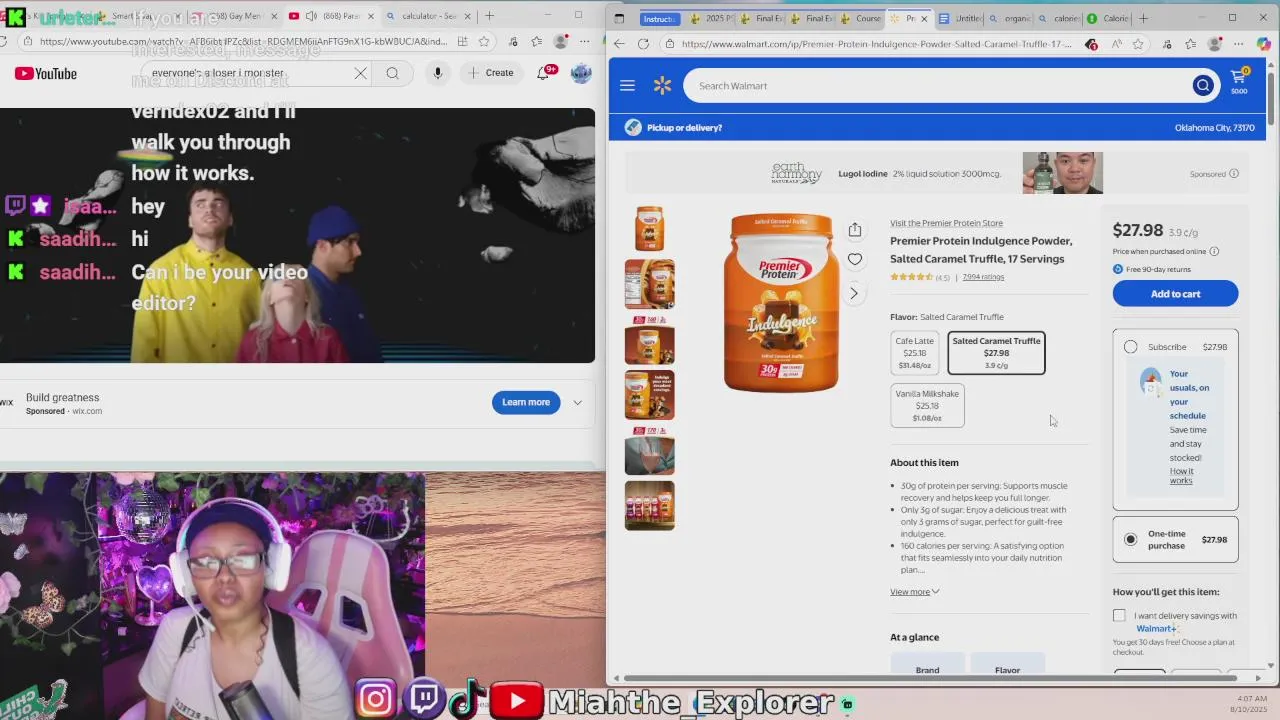Add product to favorites heart
This screenshot has height=720, width=1280.
coord(855,260)
